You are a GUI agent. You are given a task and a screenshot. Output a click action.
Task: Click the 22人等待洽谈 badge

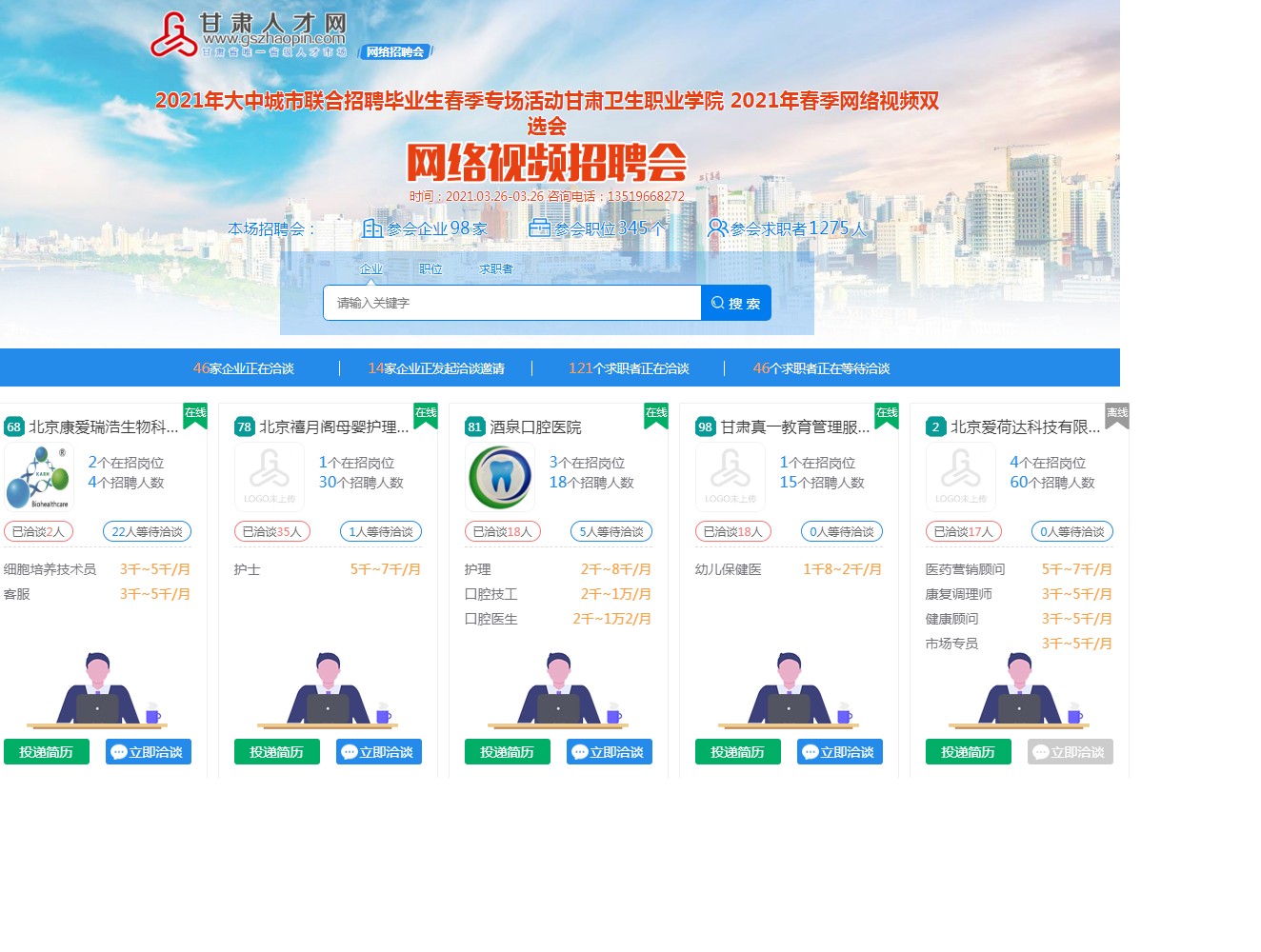coord(147,532)
